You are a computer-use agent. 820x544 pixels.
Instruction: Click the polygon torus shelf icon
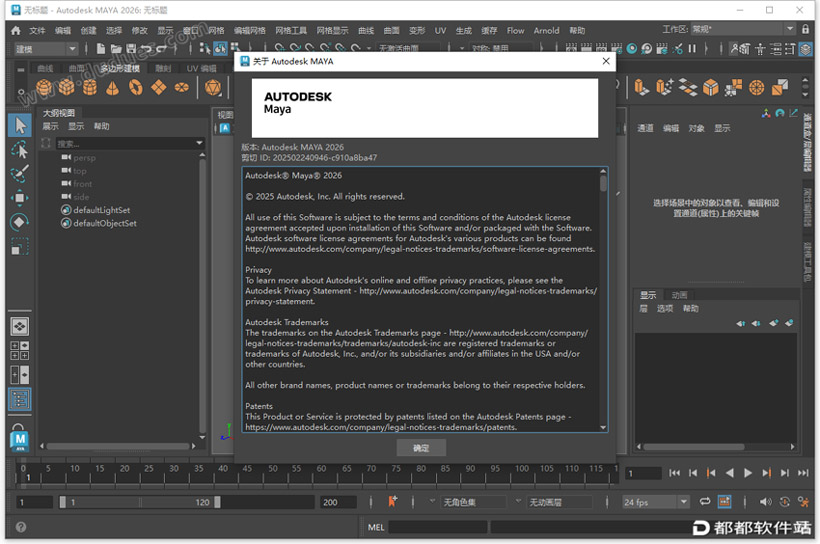[x=135, y=87]
